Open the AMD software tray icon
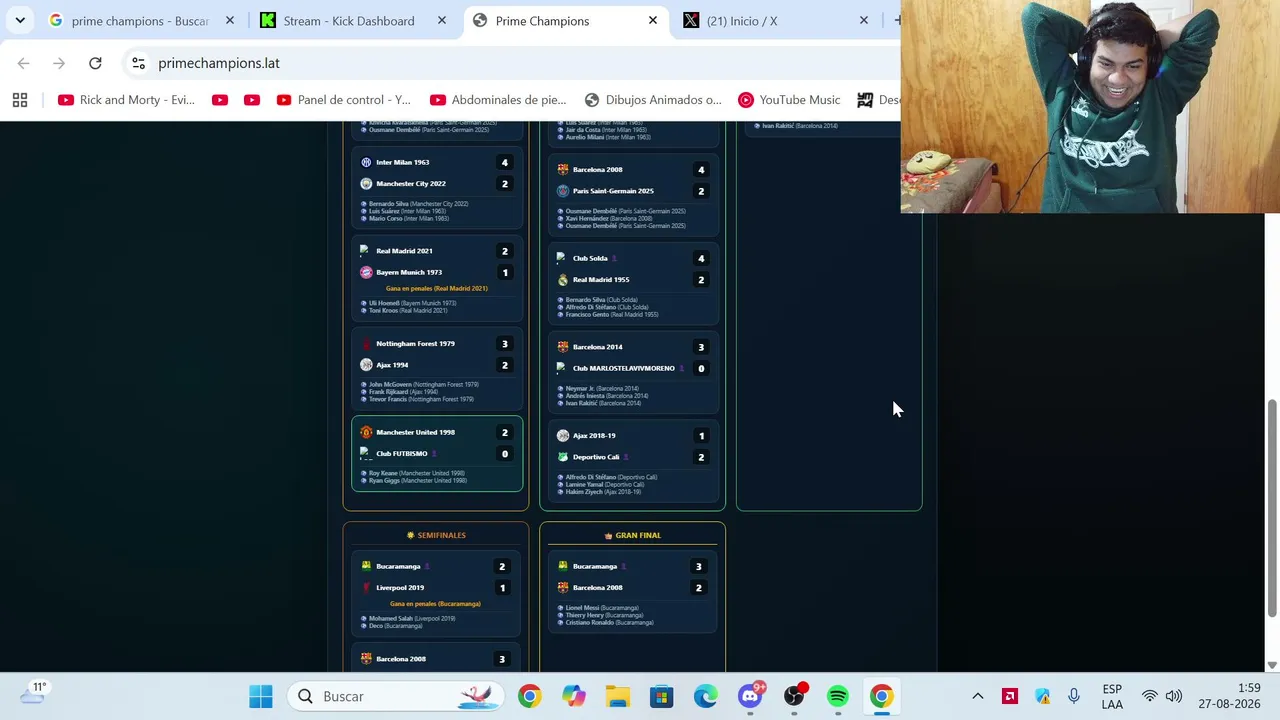This screenshot has height=720, width=1280. point(1010,696)
